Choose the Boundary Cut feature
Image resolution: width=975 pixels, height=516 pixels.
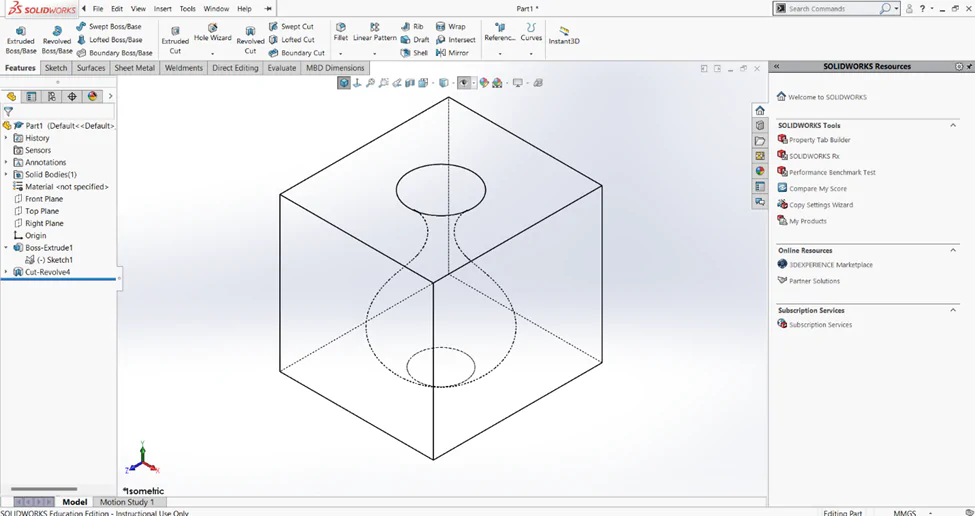(297, 53)
